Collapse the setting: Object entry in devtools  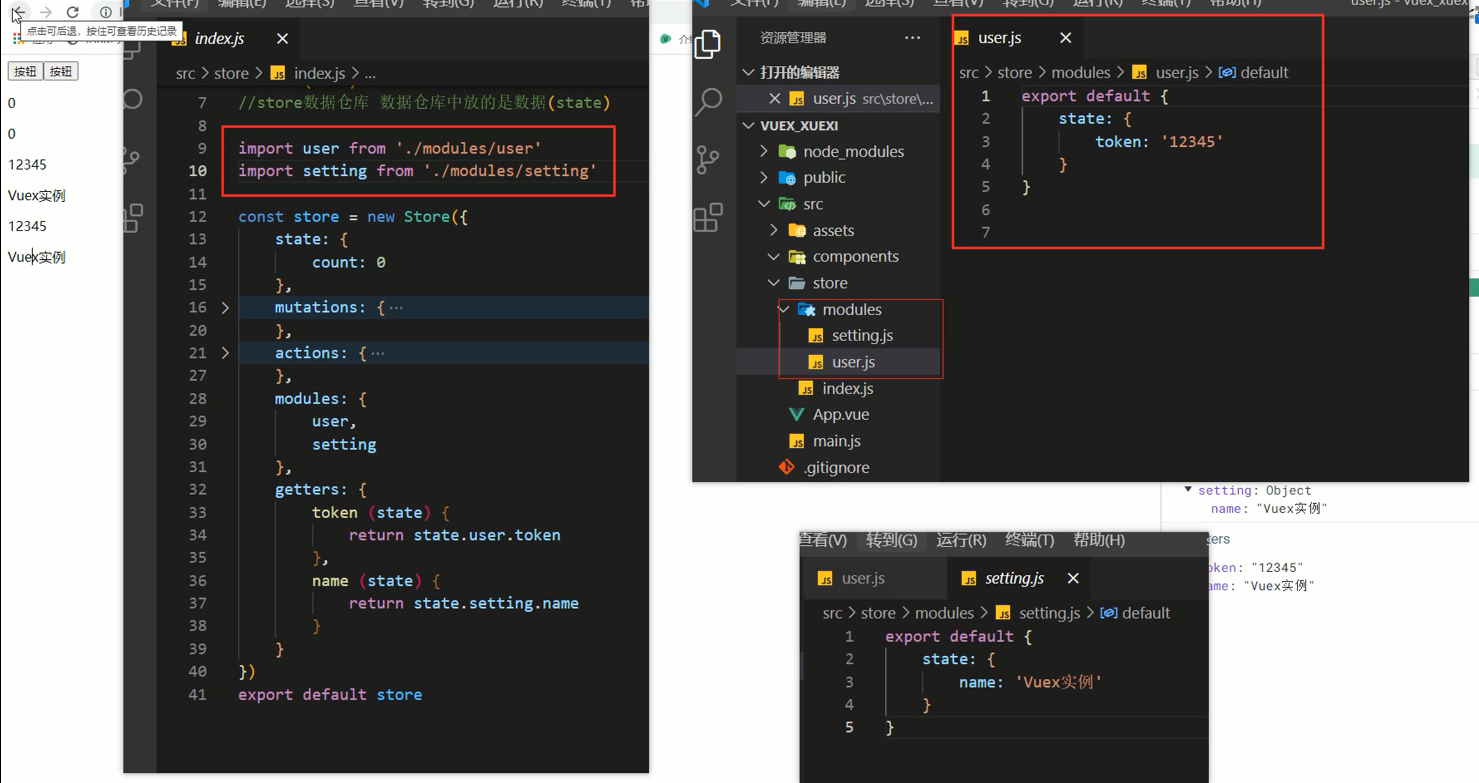[1188, 490]
